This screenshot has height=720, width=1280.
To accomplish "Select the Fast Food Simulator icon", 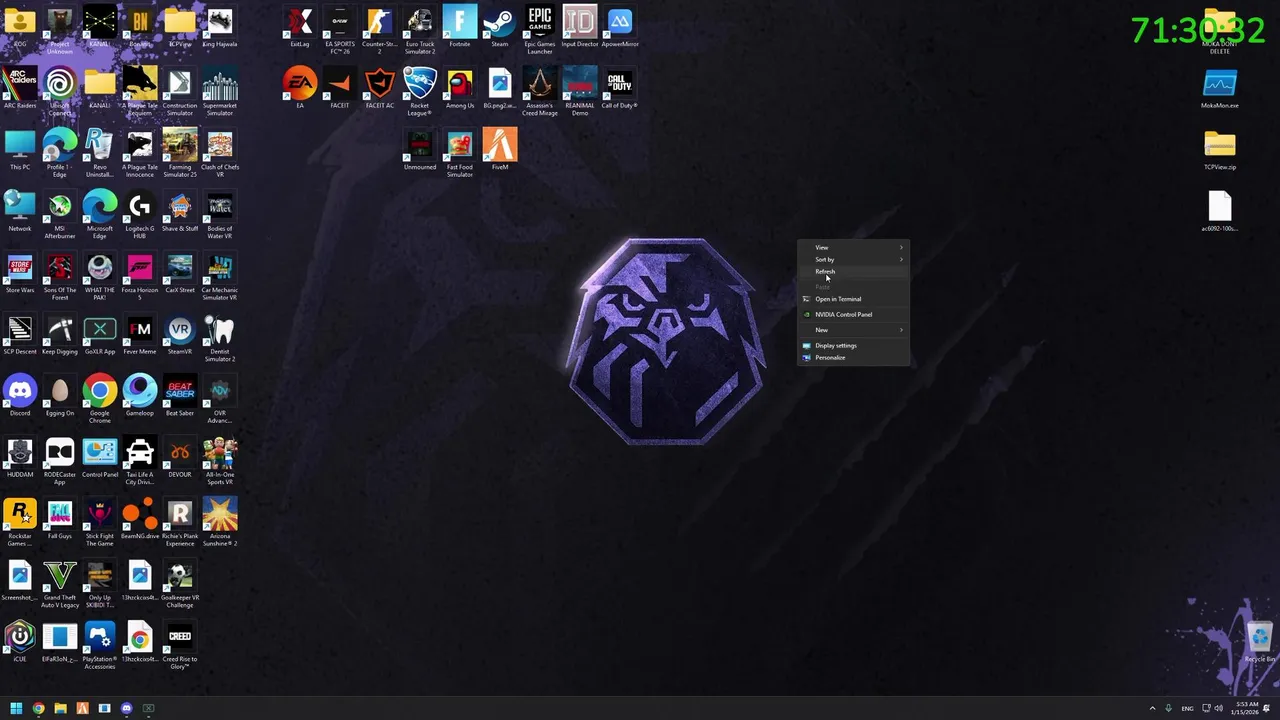I will coord(460,153).
